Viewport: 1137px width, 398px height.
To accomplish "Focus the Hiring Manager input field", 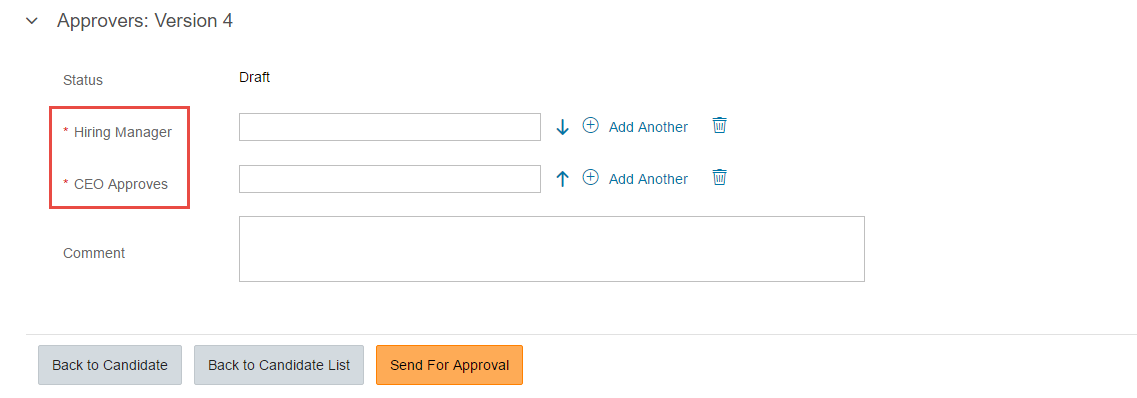I will click(x=390, y=127).
